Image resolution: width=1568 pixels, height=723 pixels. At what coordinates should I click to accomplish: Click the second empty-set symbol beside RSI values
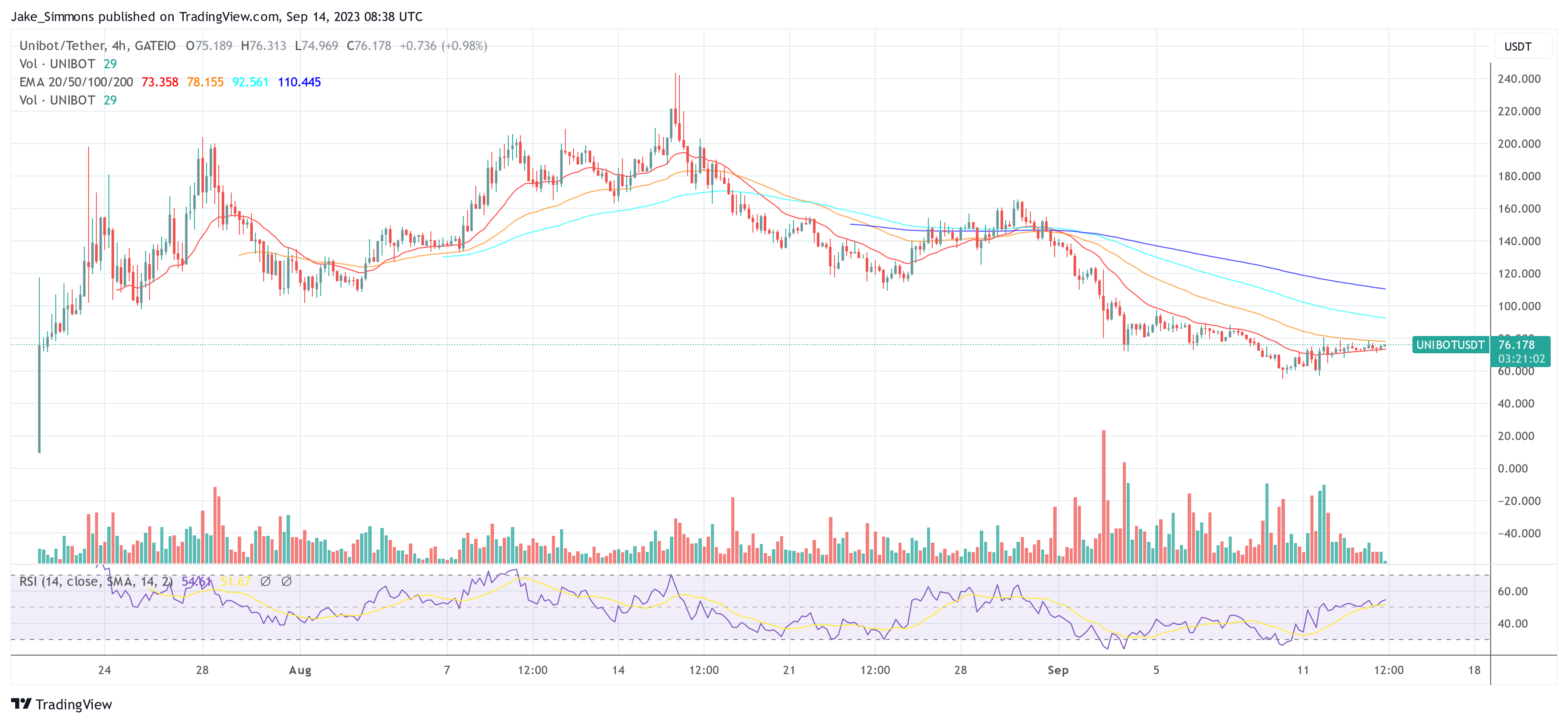coord(286,582)
